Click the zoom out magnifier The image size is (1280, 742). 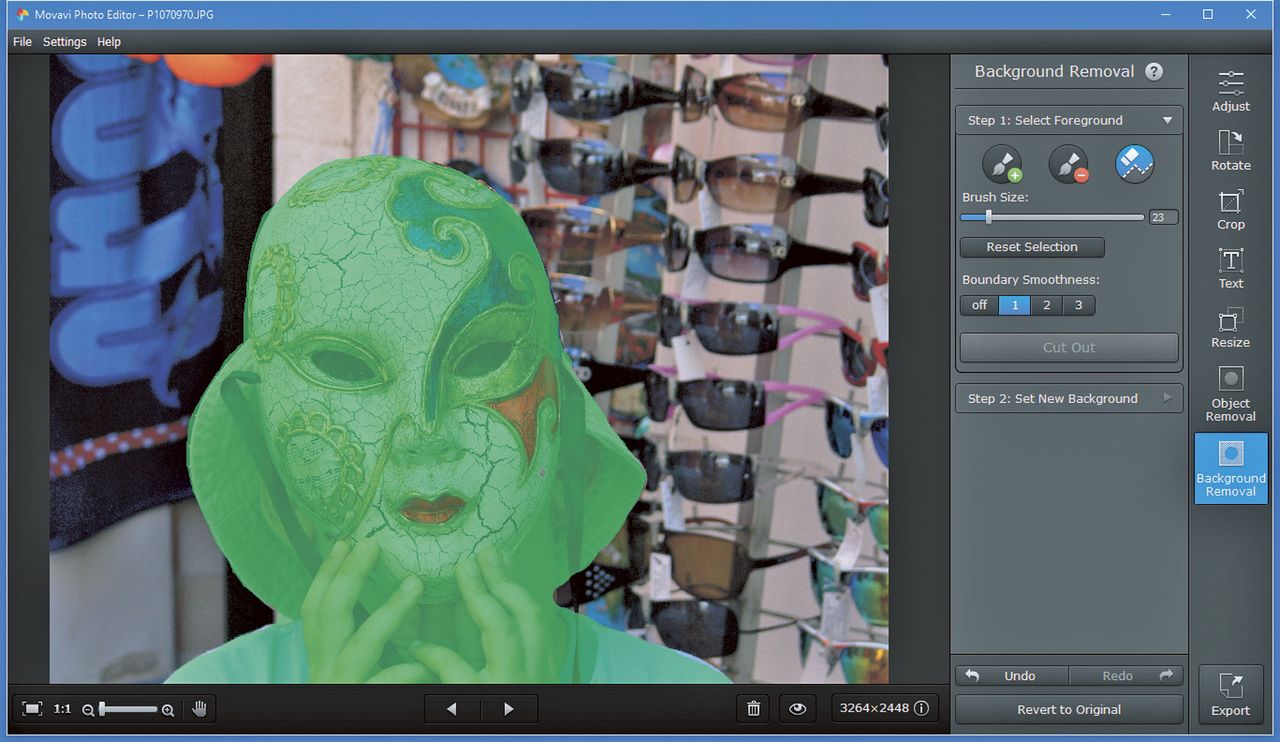(x=88, y=710)
